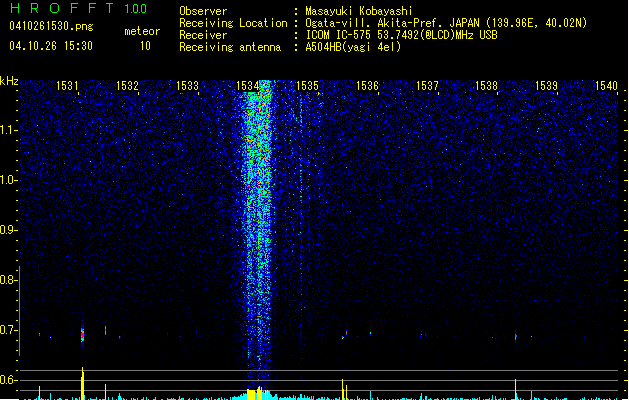Click the meteor echo near 1538.5

[515, 336]
